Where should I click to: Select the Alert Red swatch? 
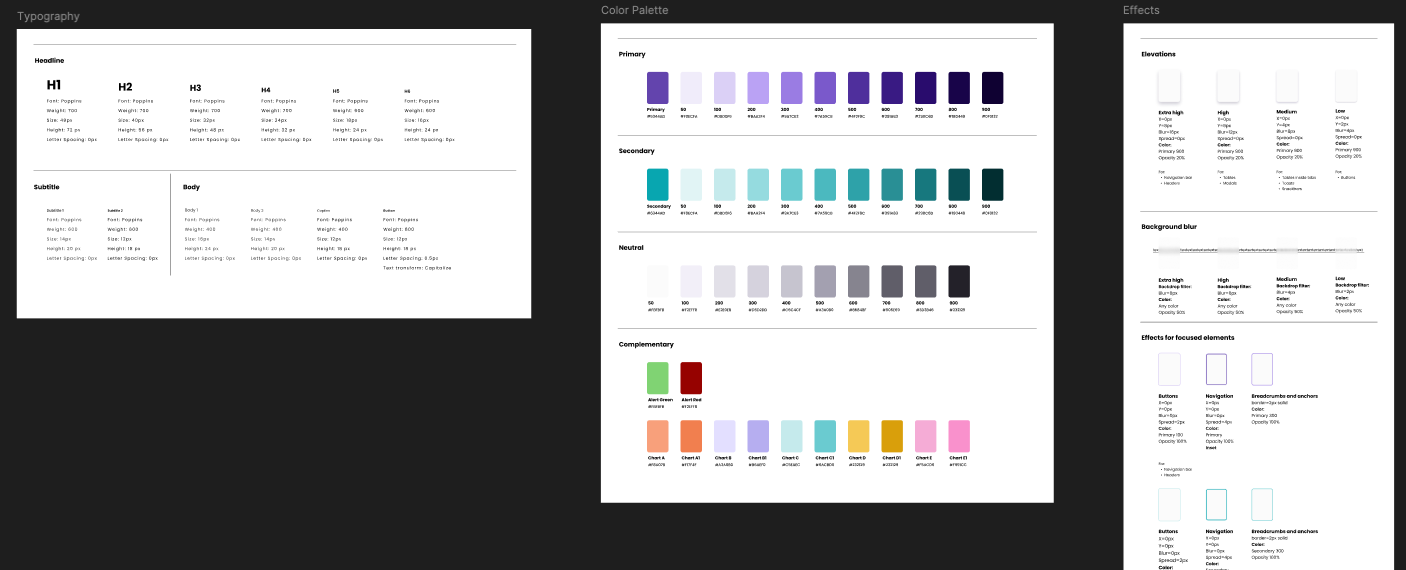[691, 378]
